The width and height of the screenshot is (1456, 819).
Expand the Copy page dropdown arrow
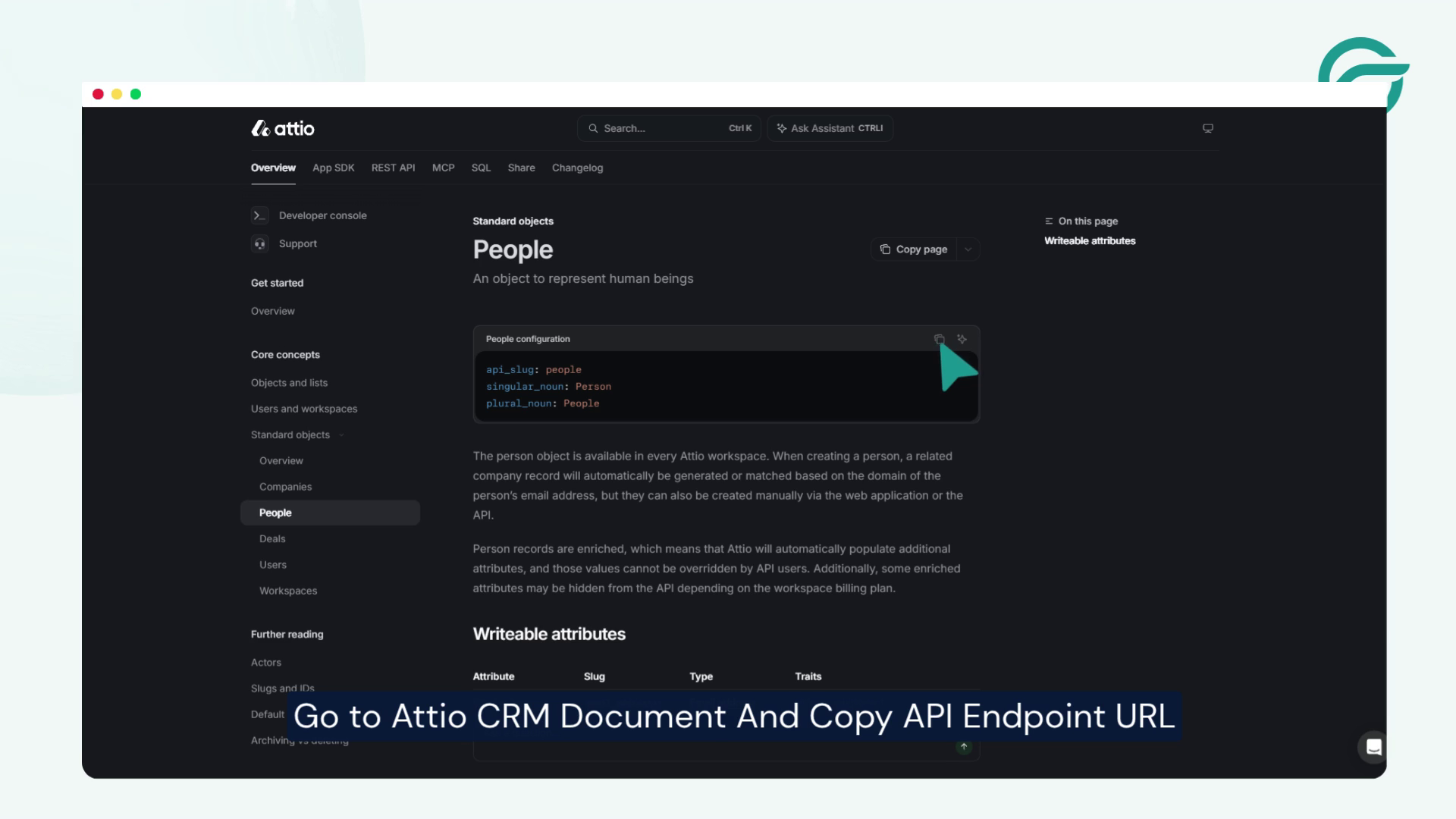coord(968,249)
